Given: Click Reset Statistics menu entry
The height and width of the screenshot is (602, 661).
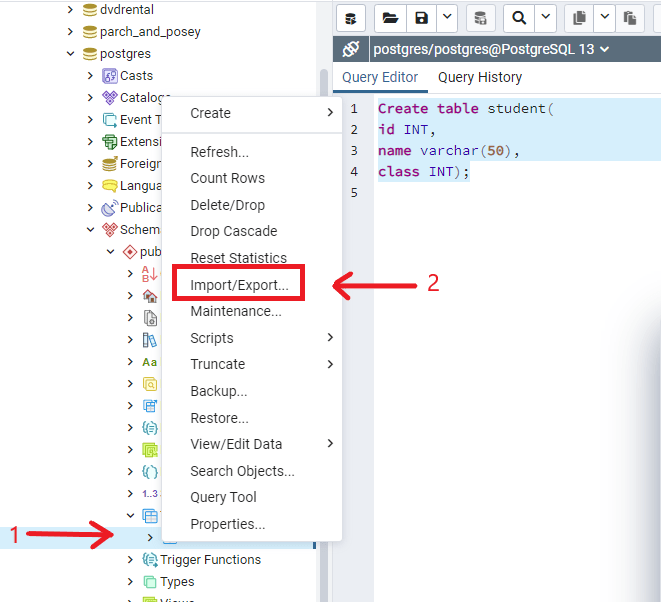Looking at the screenshot, I should point(252,258).
